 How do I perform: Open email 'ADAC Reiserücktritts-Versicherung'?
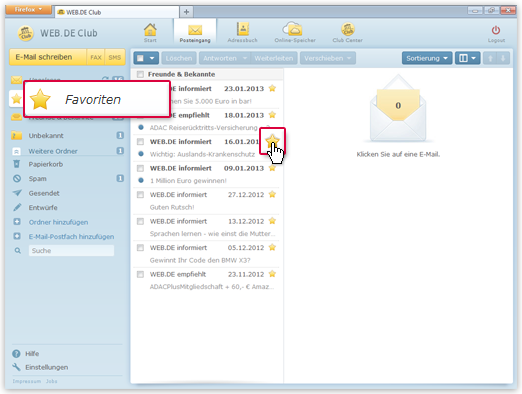(x=203, y=128)
